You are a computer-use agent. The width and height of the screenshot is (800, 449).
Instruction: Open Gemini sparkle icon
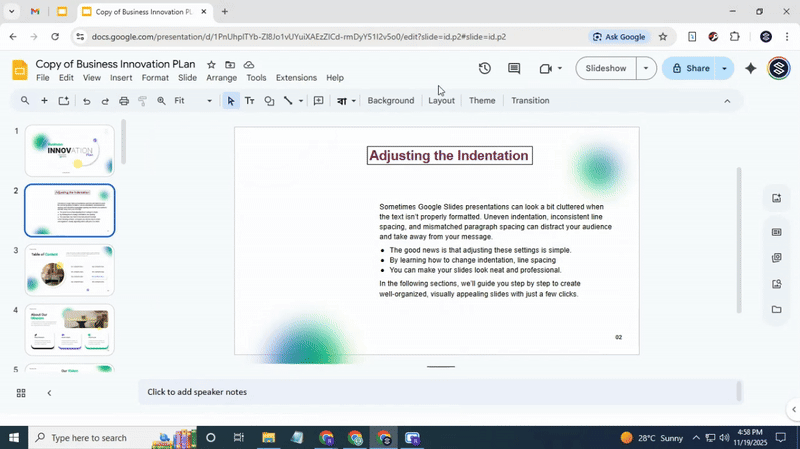point(751,69)
